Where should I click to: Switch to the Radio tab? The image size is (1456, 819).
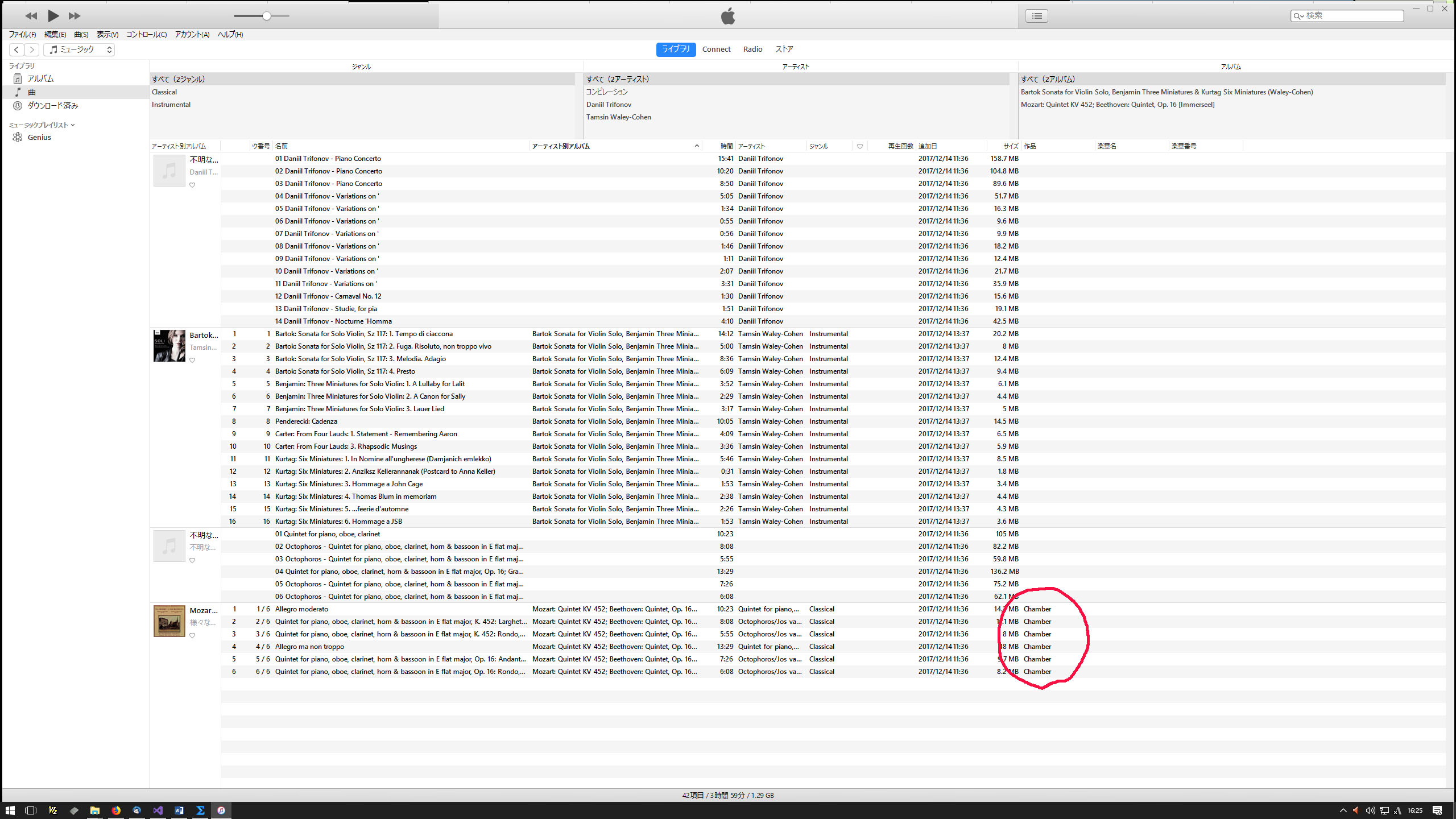pyautogui.click(x=752, y=49)
